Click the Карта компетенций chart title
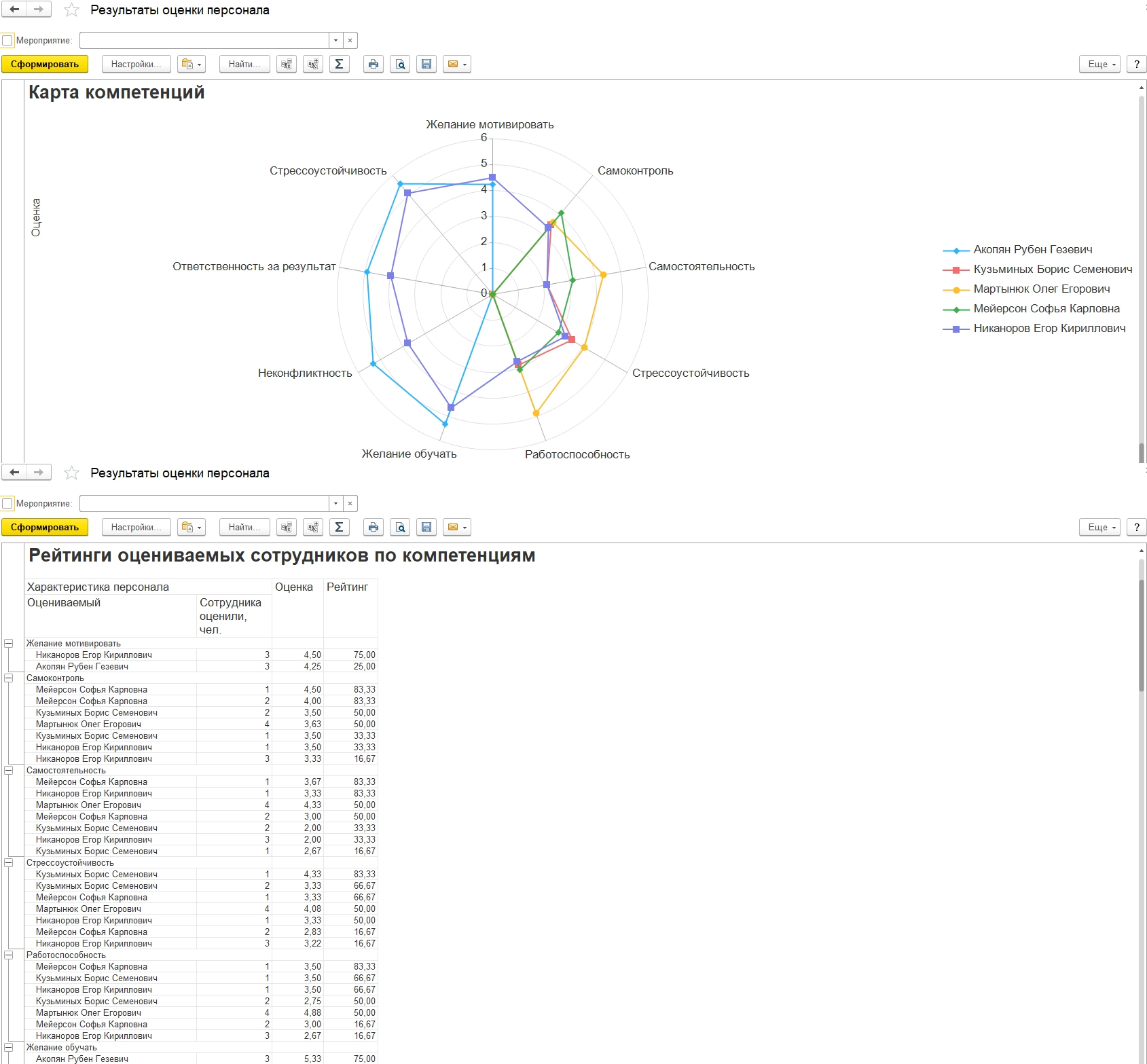1147x1064 pixels. 117,92
